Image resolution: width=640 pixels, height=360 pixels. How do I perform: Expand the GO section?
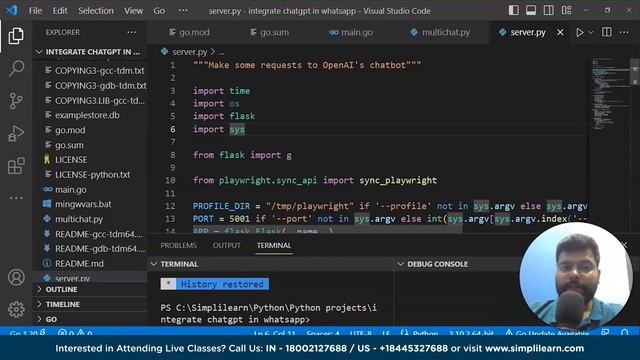coord(90,319)
